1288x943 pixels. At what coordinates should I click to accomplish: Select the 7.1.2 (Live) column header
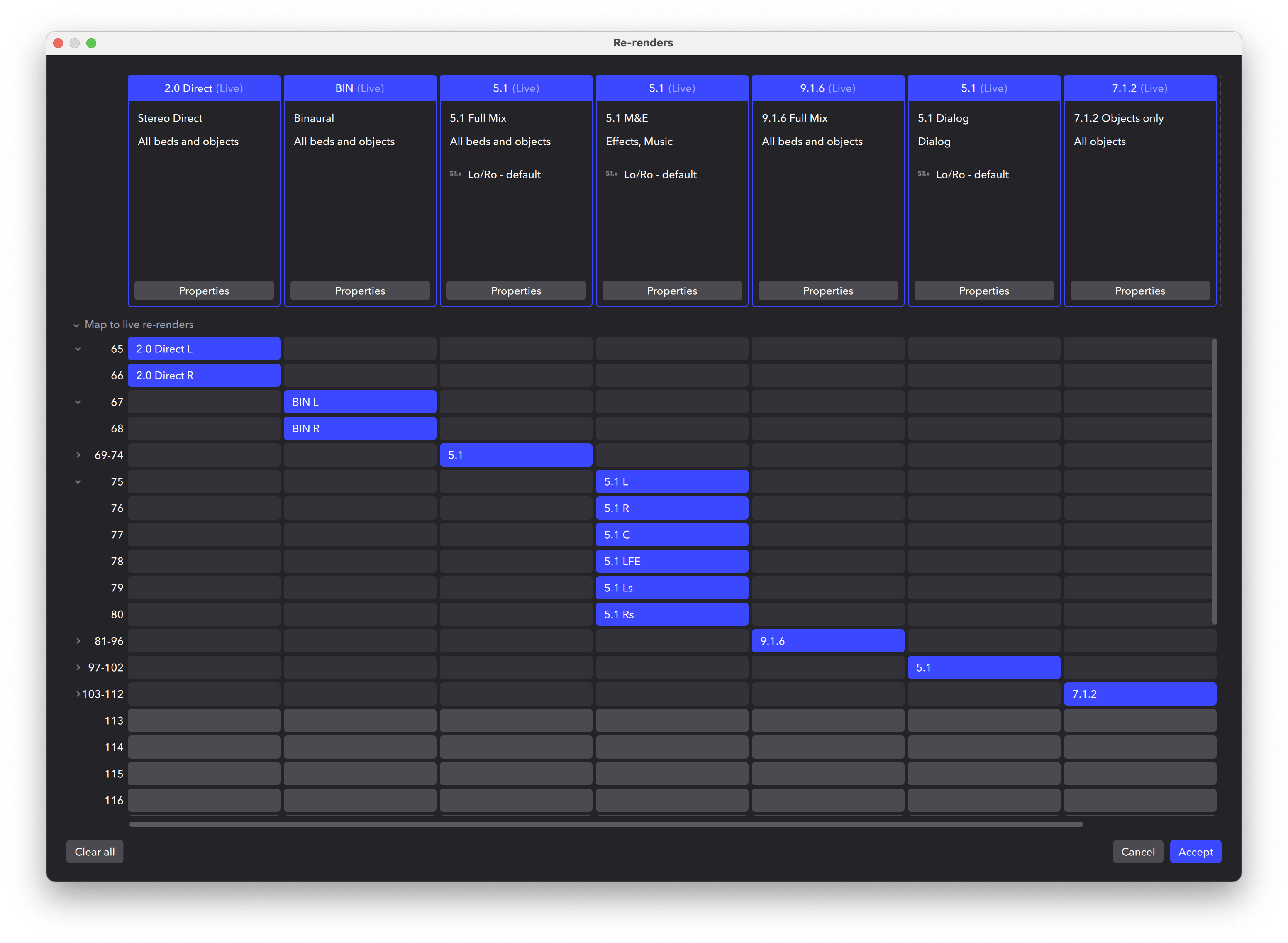[x=1139, y=88]
